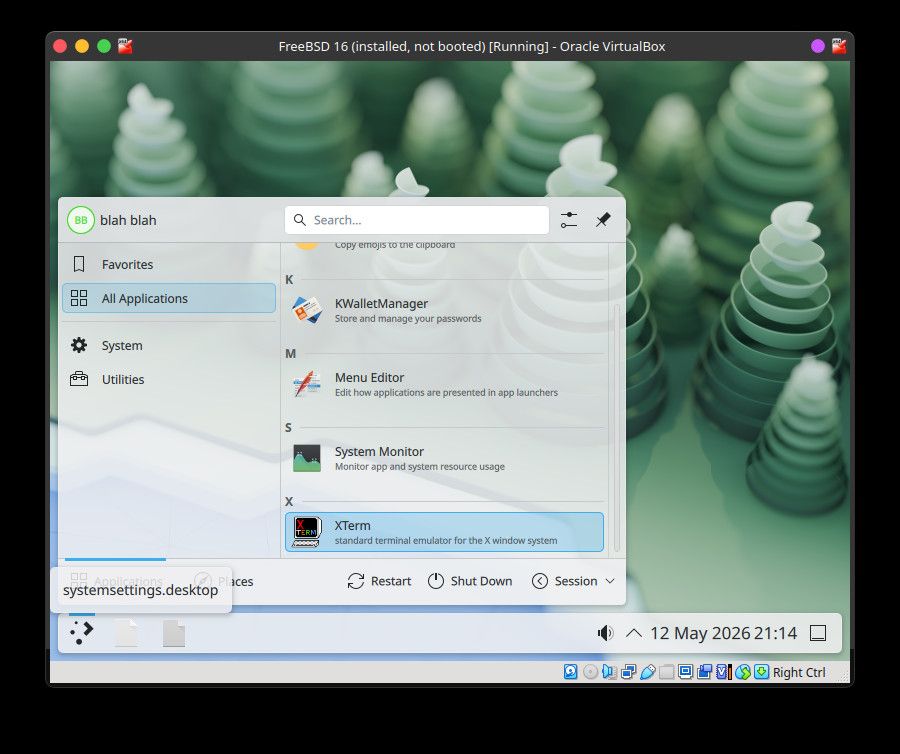The height and width of the screenshot is (754, 900).
Task: Open launcher configure sliders icon
Action: tap(569, 220)
